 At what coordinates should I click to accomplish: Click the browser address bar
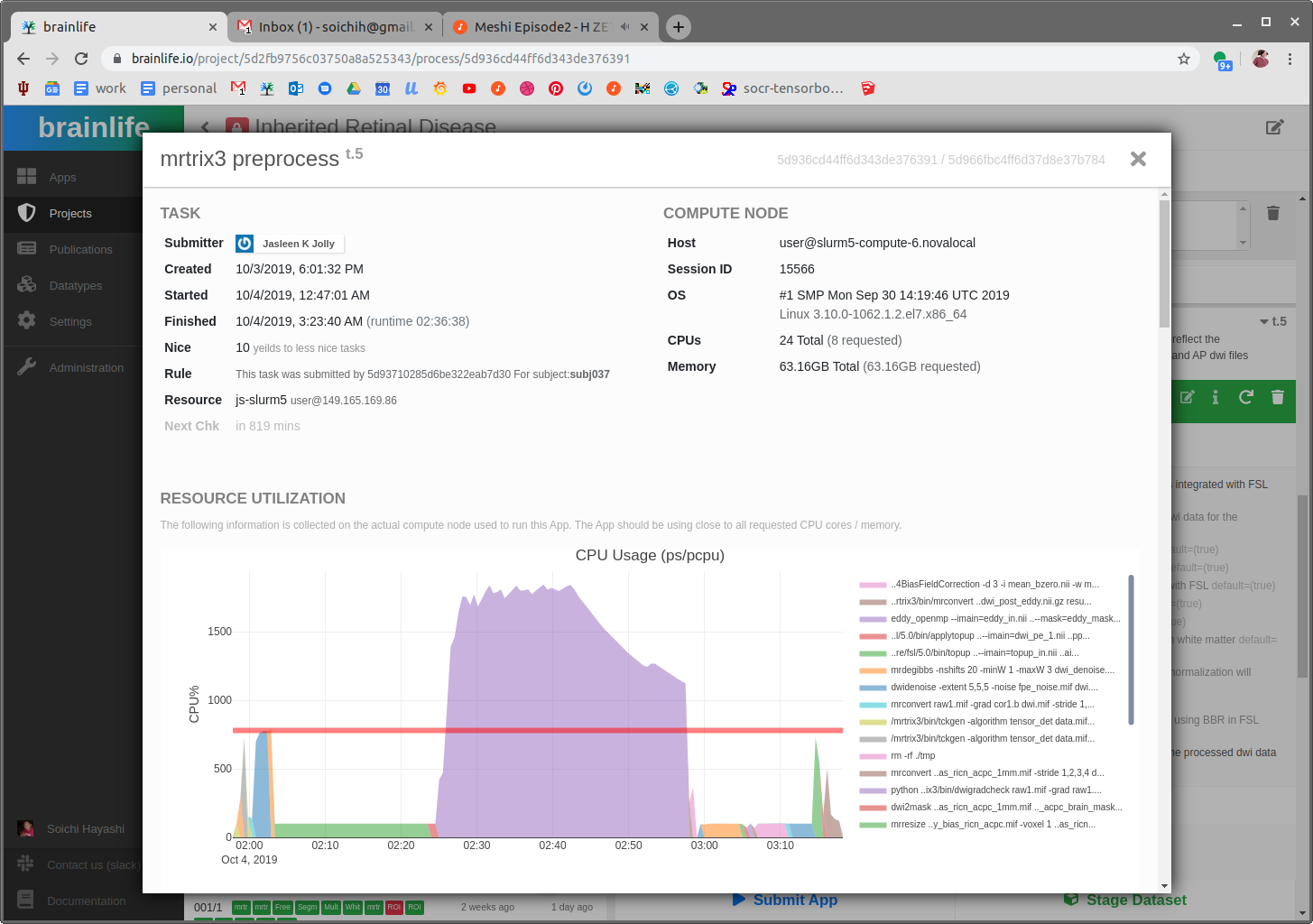541,58
